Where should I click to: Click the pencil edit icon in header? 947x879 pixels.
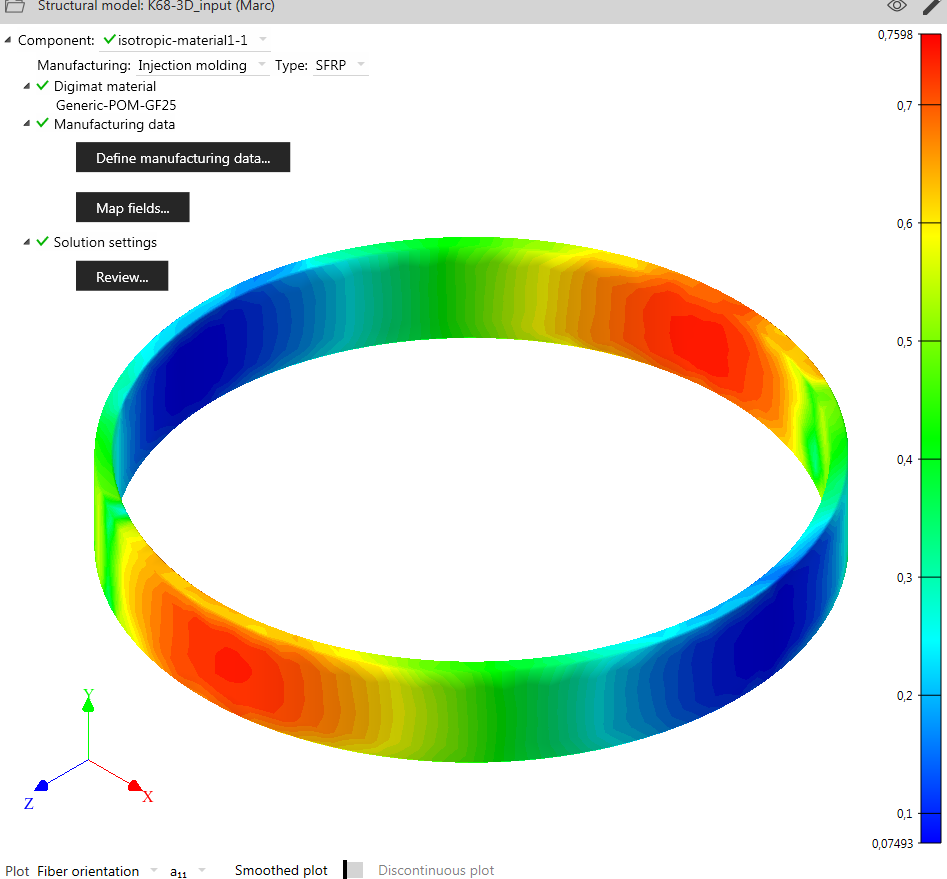point(933,6)
